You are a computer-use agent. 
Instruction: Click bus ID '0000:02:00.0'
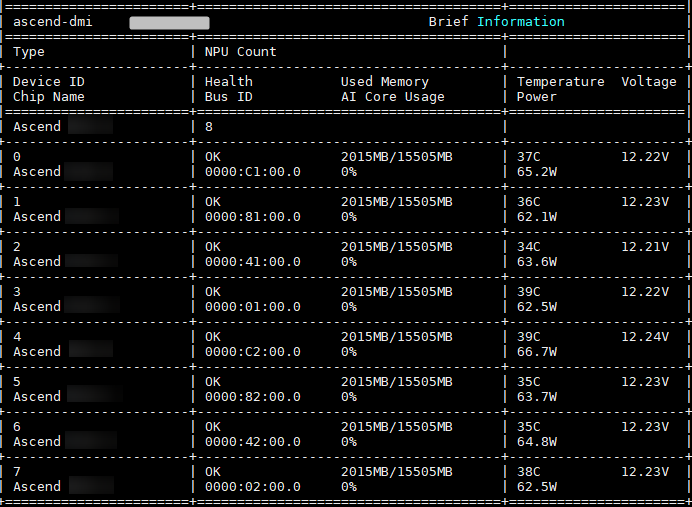tap(252, 487)
